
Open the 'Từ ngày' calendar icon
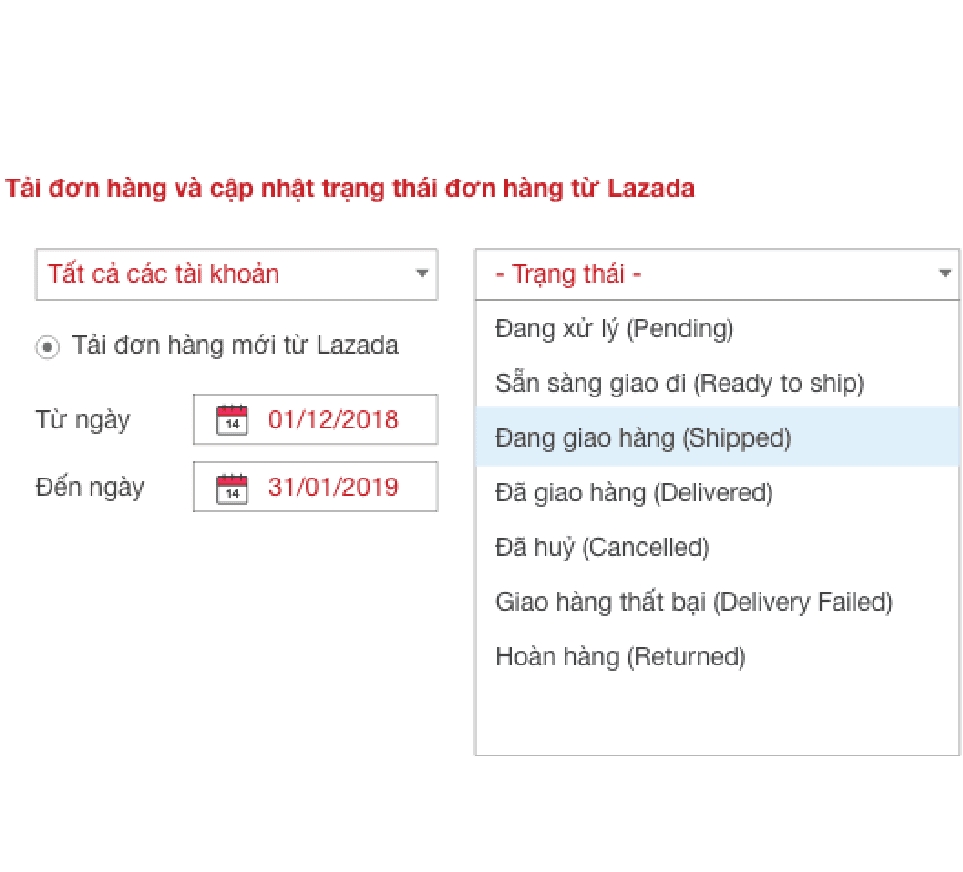coord(232,419)
